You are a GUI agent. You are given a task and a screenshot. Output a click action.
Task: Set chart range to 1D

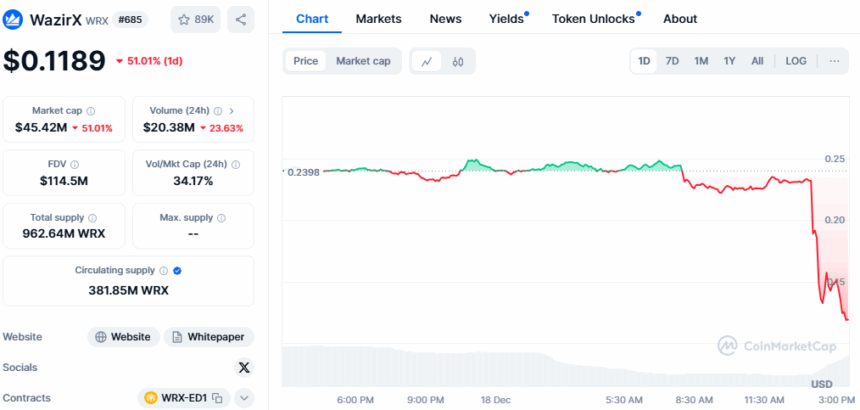(x=644, y=61)
